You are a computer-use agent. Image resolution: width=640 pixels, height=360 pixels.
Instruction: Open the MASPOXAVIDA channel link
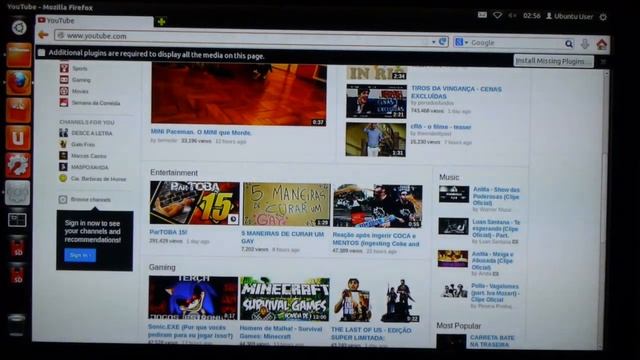90,167
